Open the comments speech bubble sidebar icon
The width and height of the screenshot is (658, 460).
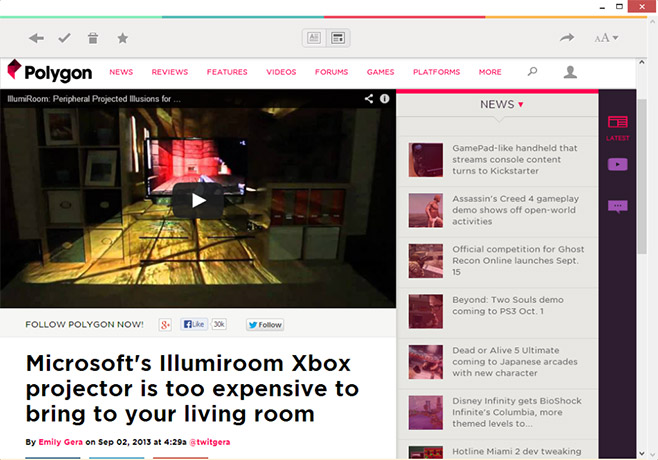(x=617, y=206)
